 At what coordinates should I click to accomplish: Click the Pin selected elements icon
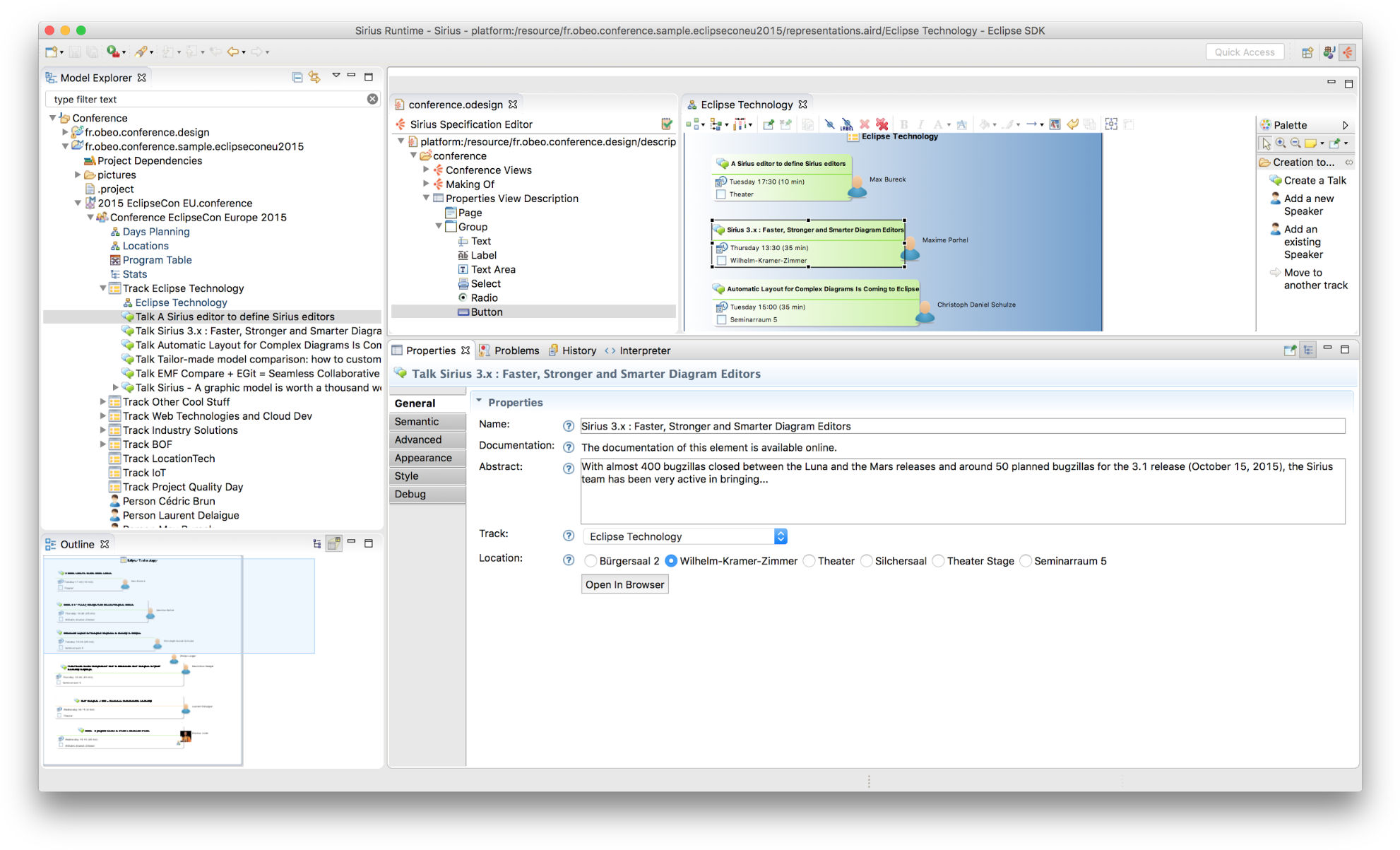[768, 124]
